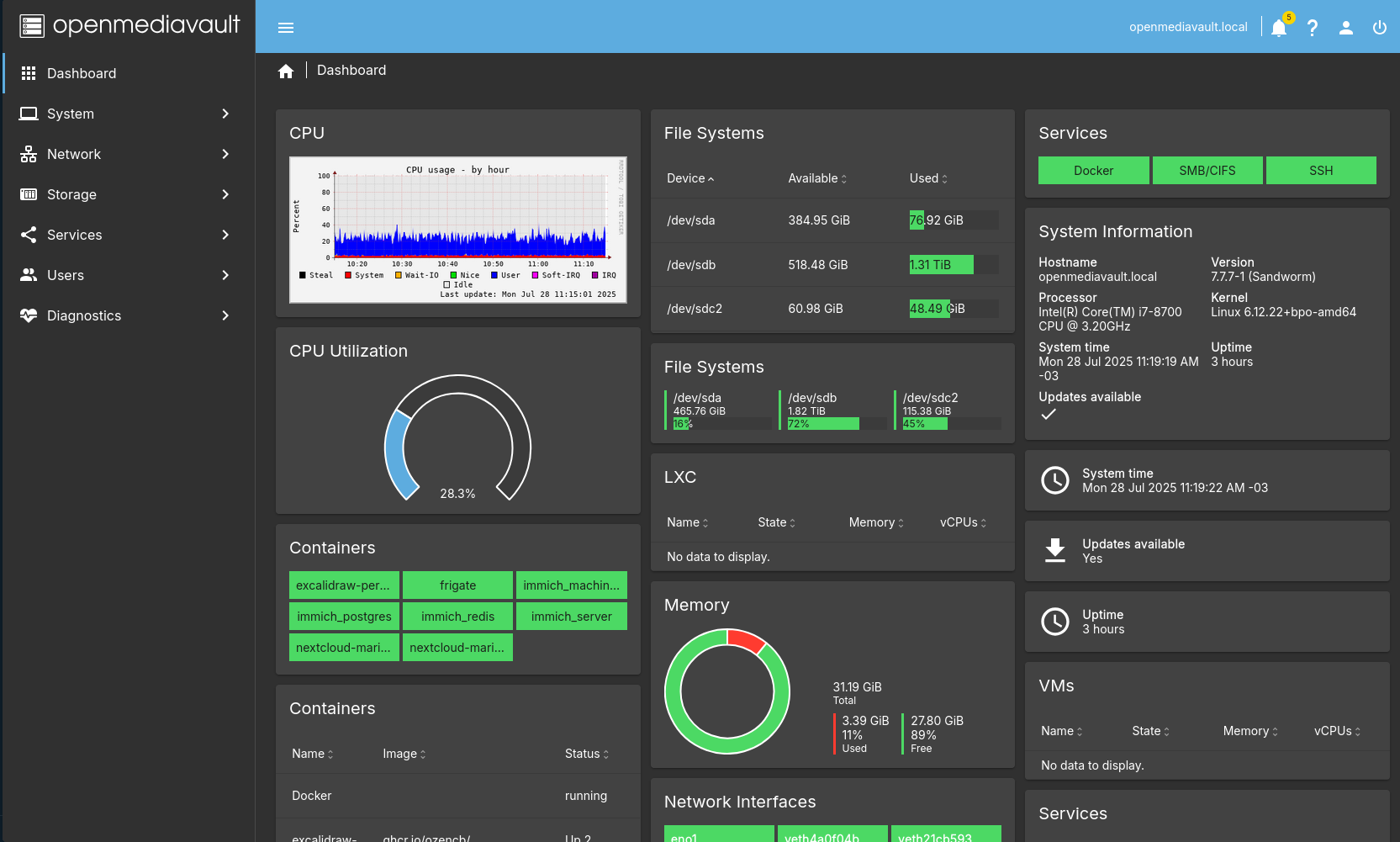Open the Network menu
1400x842 pixels.
coord(129,154)
